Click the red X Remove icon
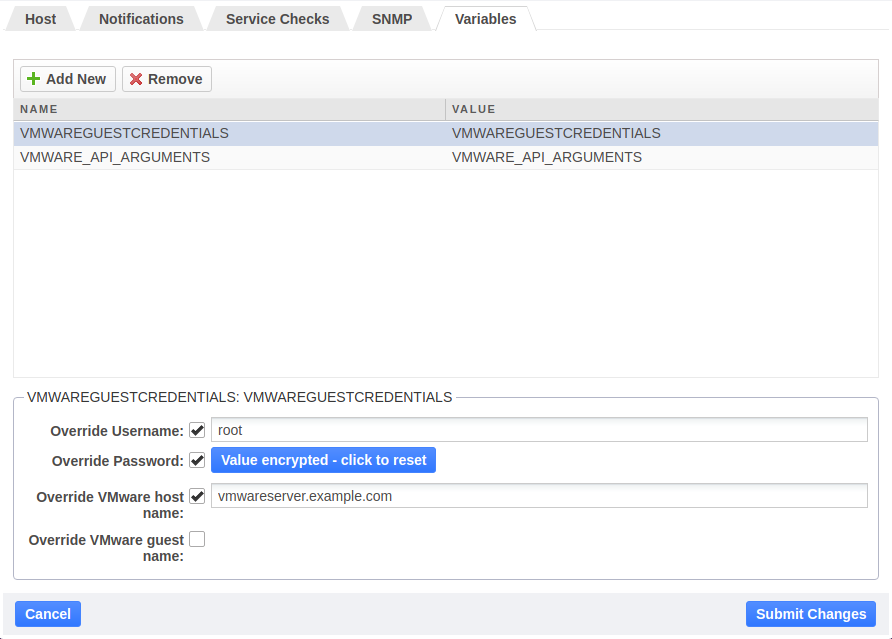This screenshot has width=892, height=639. point(137,78)
